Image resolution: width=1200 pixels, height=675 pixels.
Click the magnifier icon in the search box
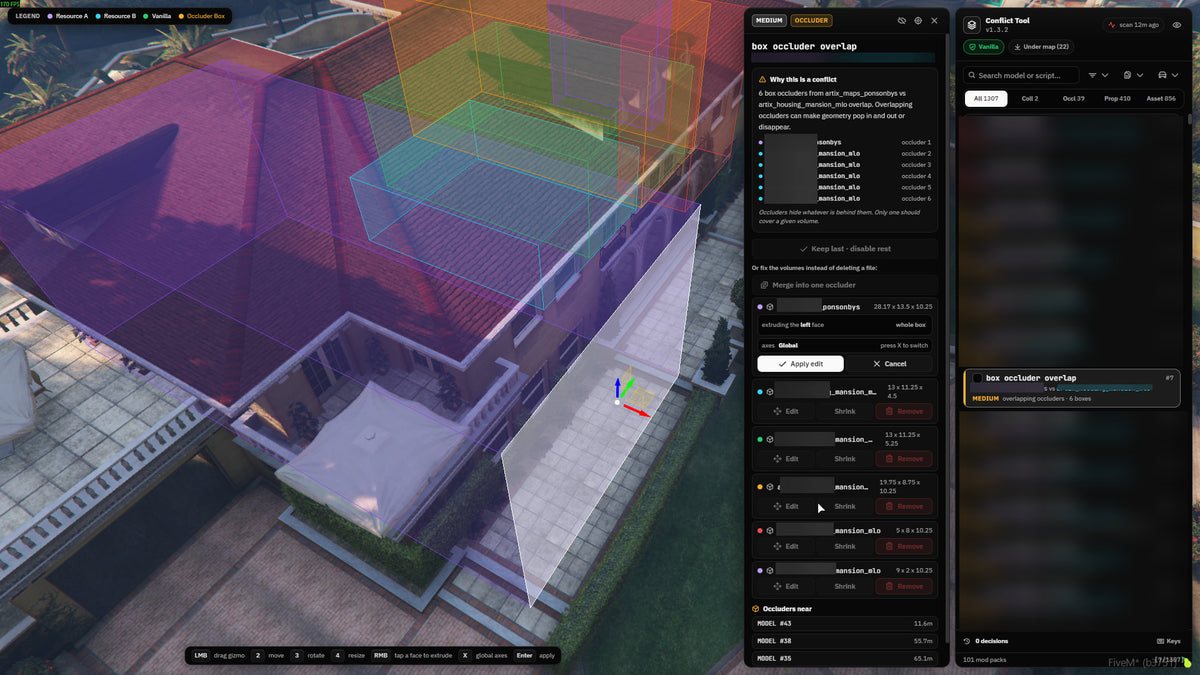972,75
